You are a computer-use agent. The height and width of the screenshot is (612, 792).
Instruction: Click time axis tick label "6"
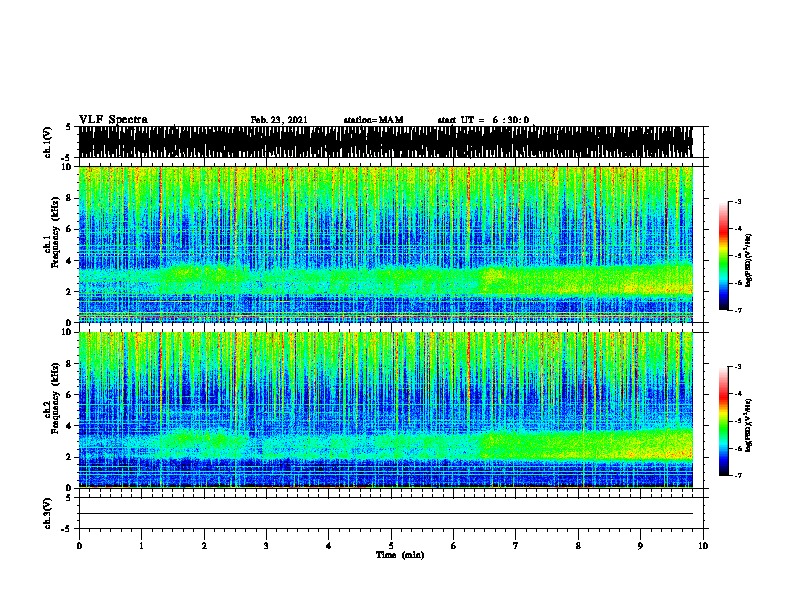coord(454,546)
